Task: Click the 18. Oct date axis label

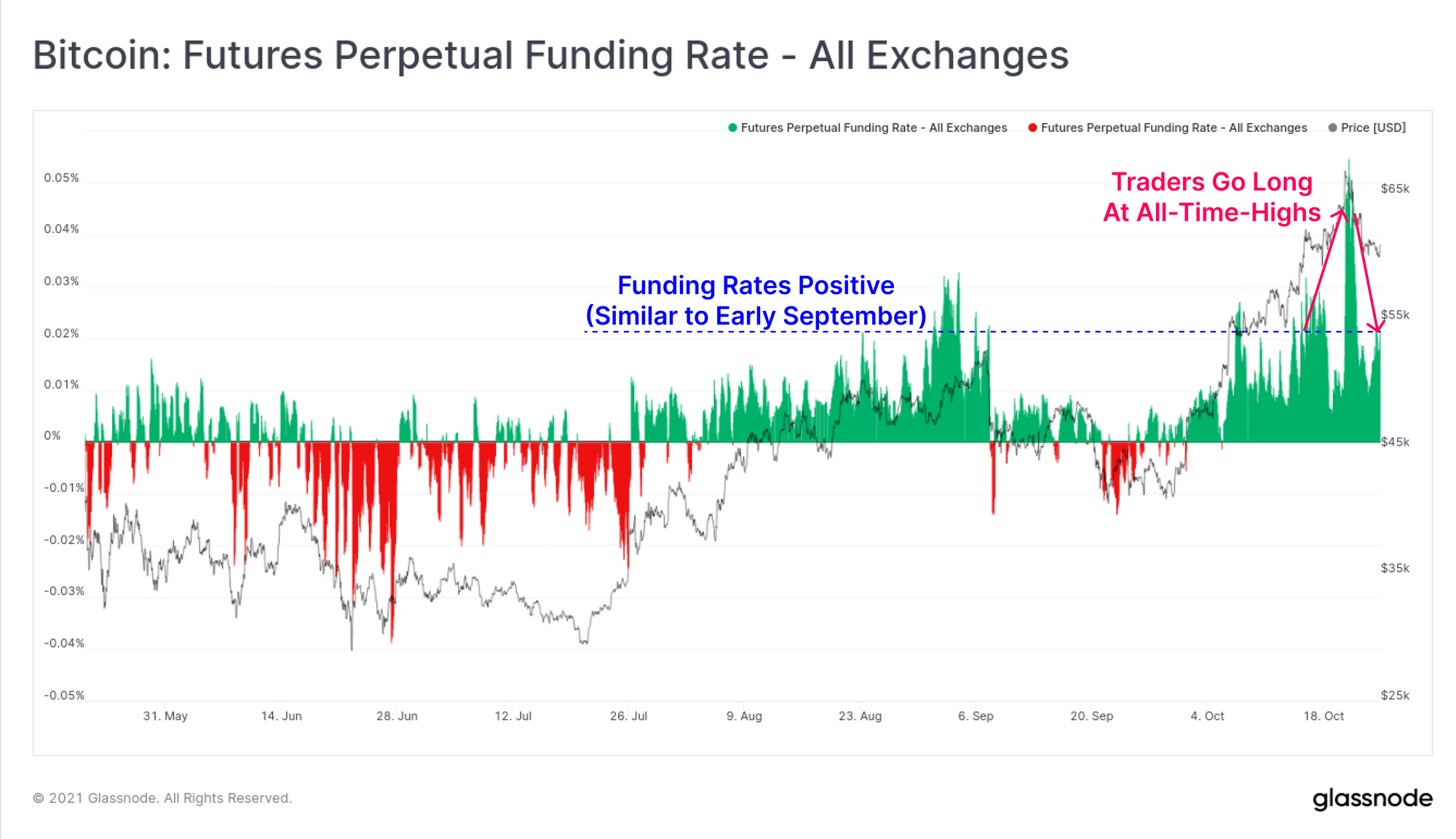Action: click(1324, 716)
